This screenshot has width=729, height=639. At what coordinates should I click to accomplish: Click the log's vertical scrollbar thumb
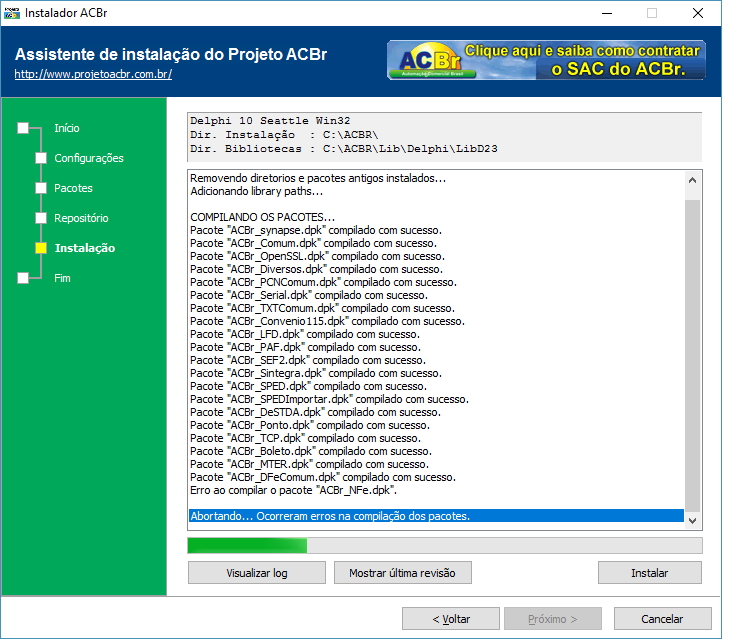(x=692, y=356)
